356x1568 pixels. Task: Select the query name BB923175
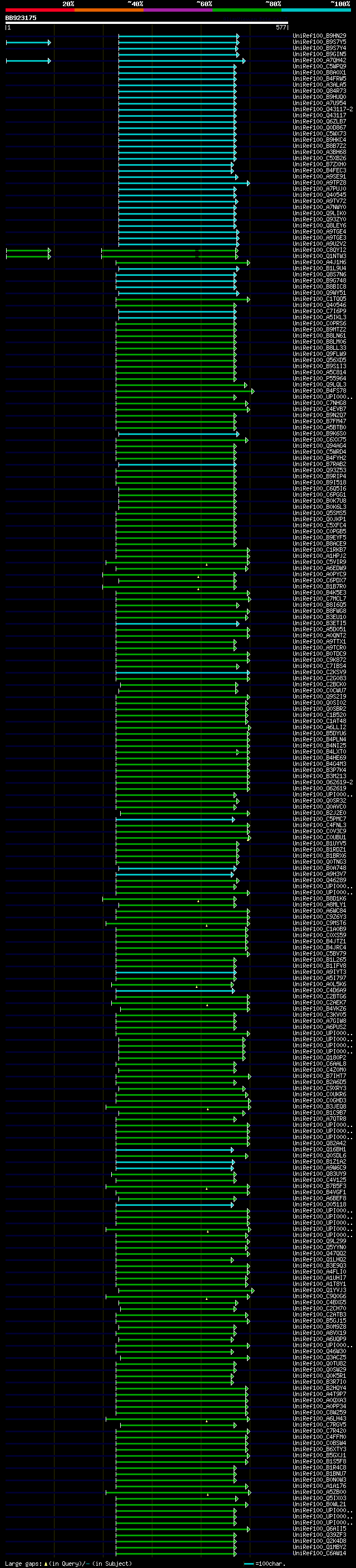coord(21,18)
